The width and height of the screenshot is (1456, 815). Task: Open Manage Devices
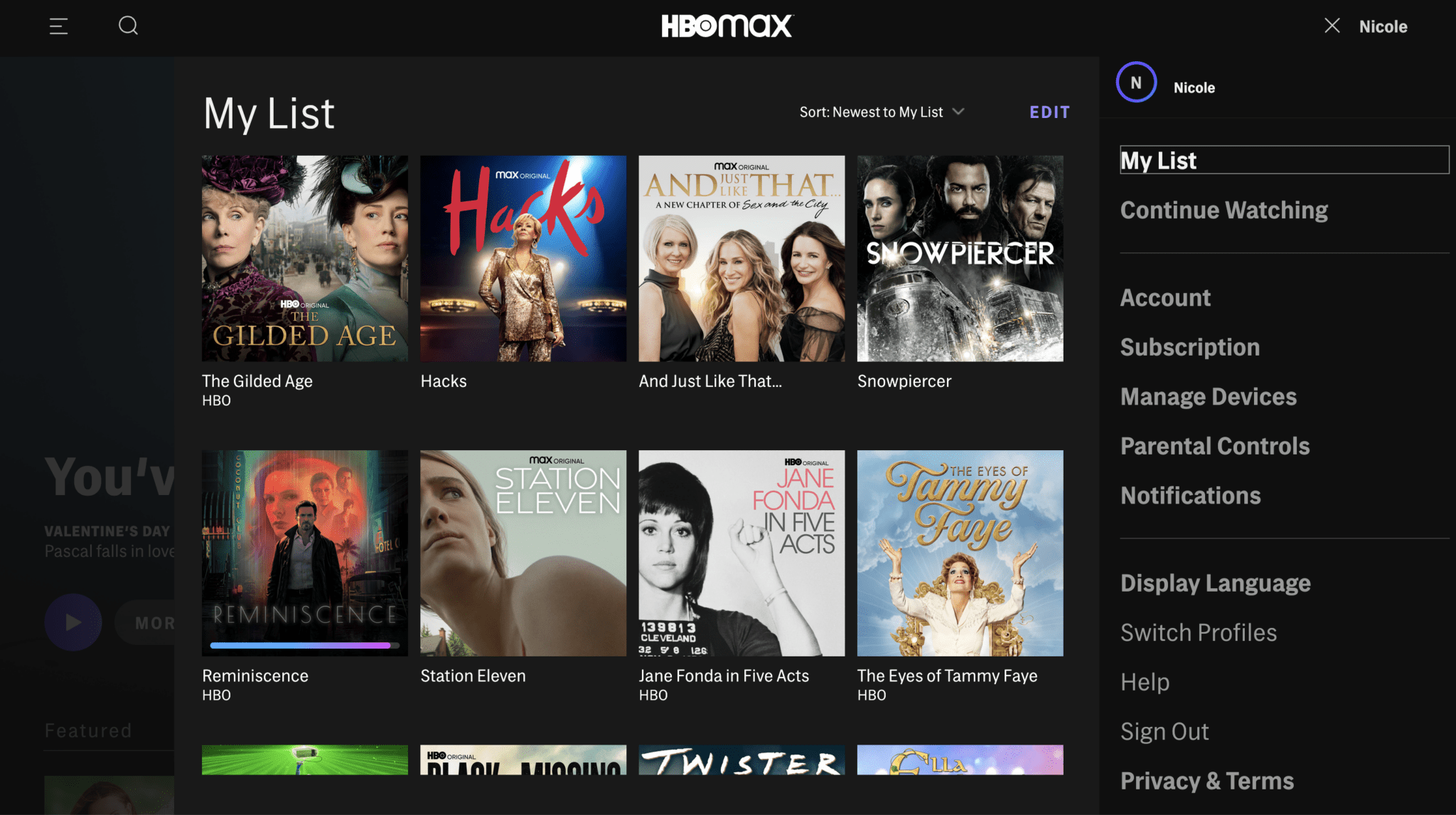(1209, 396)
